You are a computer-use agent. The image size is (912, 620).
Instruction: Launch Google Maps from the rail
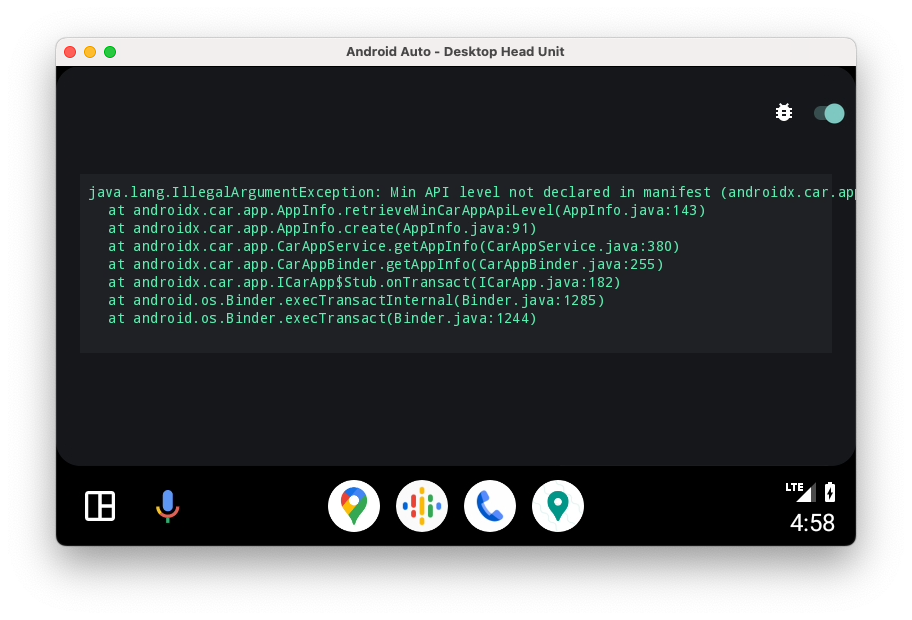click(354, 506)
